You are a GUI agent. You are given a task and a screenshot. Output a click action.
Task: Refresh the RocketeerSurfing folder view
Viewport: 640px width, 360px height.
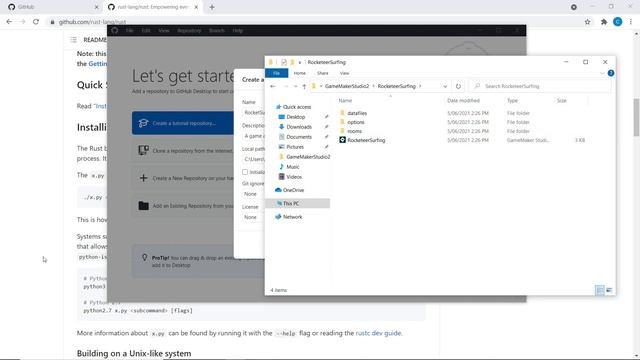click(458, 86)
